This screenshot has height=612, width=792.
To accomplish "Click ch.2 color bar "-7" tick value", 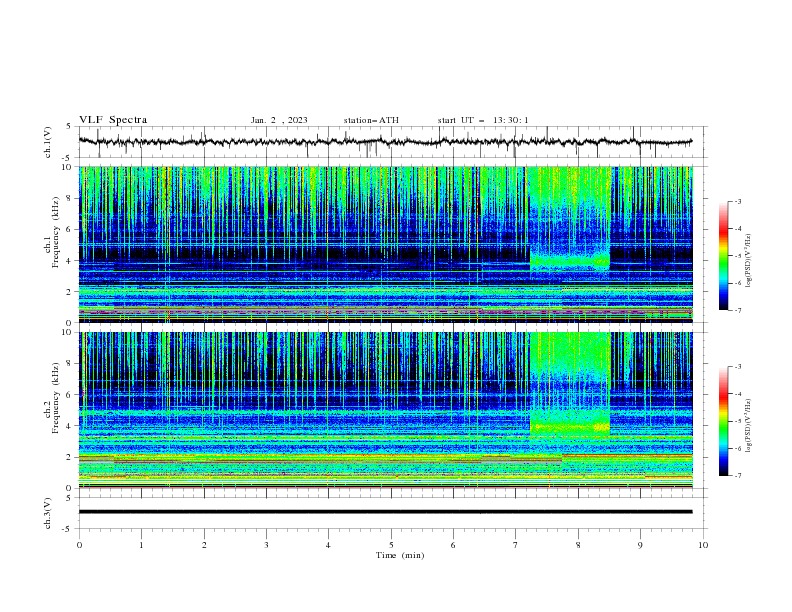I will [x=737, y=475].
